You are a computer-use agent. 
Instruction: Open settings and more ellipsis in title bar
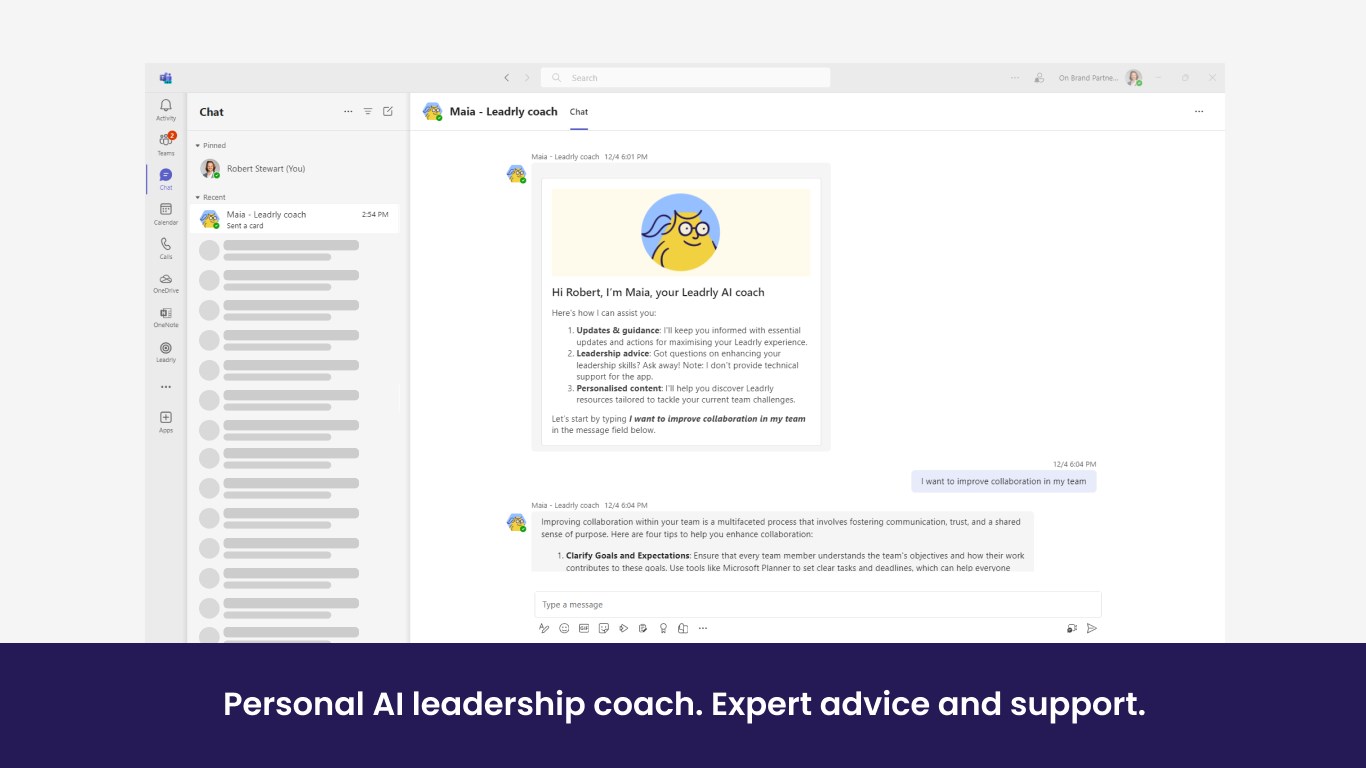click(1015, 78)
